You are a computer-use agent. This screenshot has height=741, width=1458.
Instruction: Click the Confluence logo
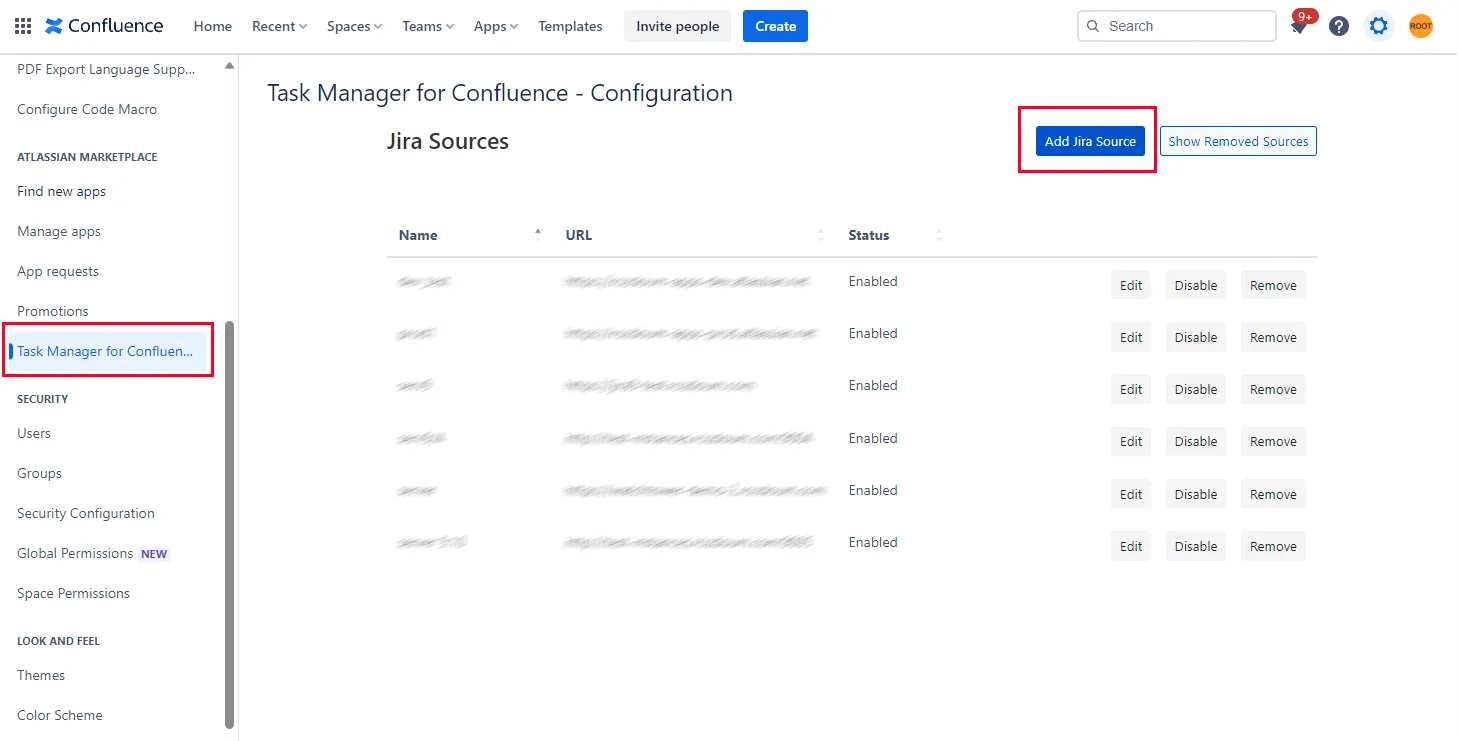104,26
